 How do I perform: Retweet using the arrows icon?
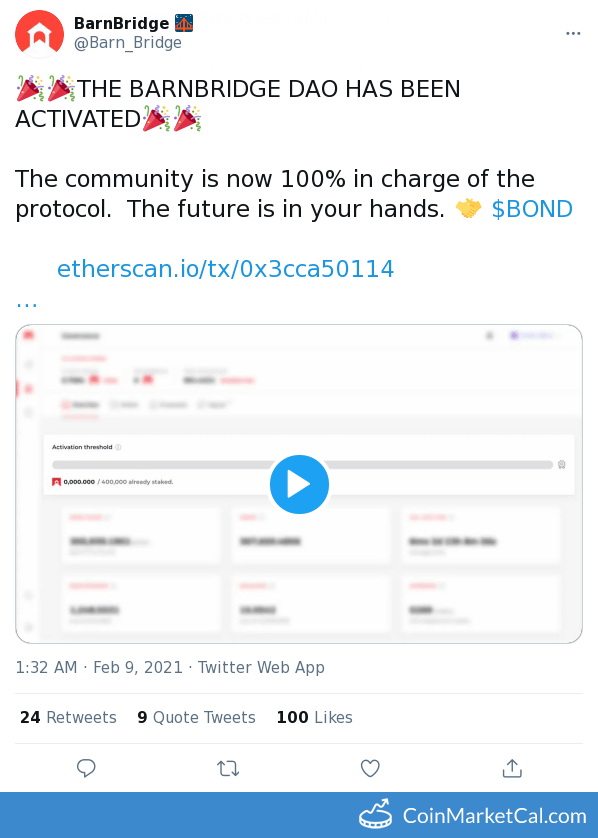click(228, 769)
